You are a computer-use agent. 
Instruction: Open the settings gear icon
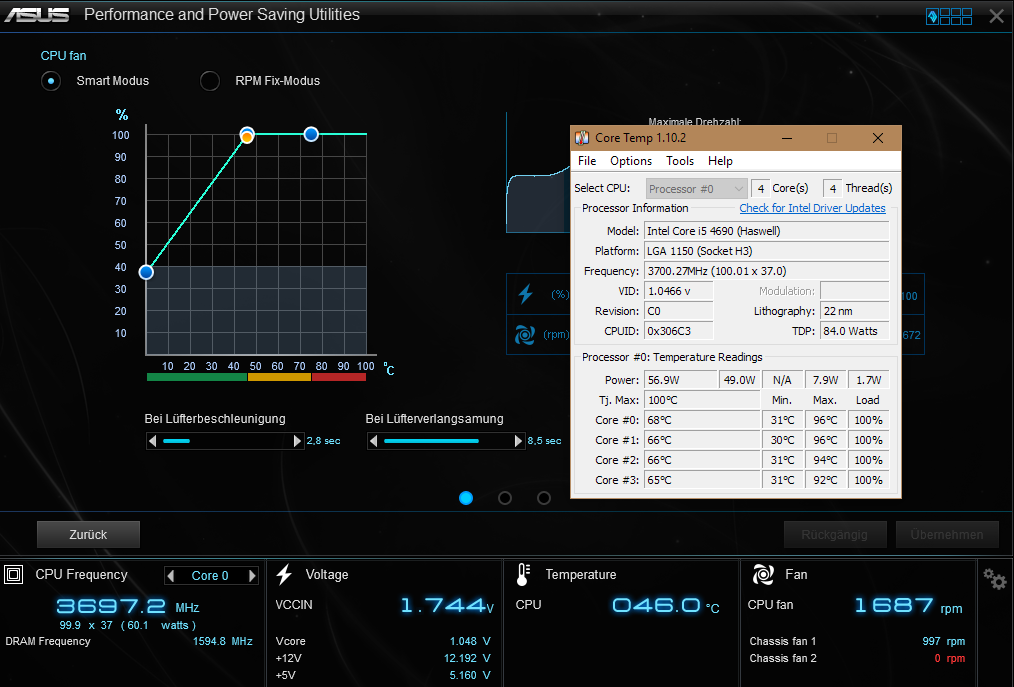[x=995, y=578]
